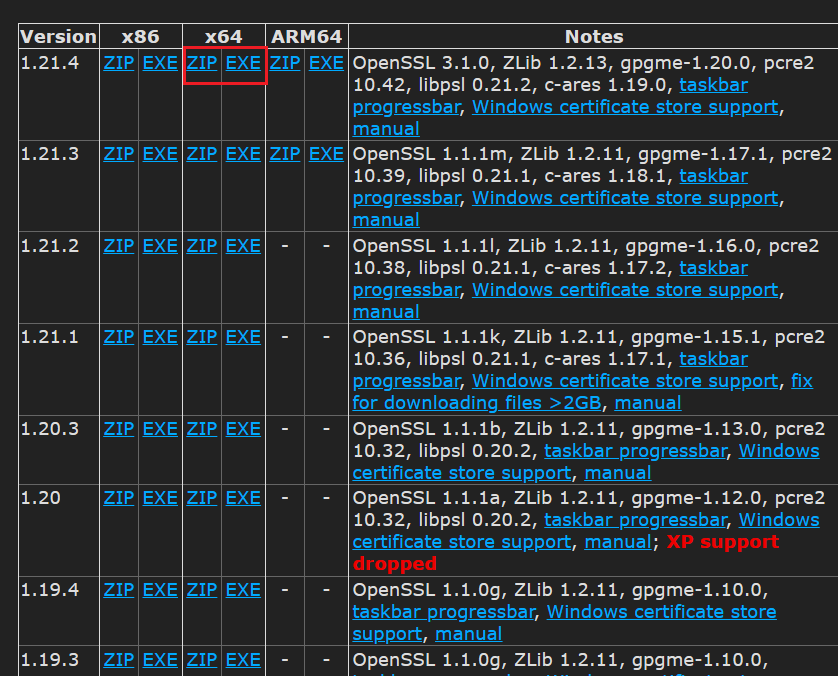Download the x86 EXE for version 1.20.3
Image resolution: width=838 pixels, height=676 pixels.
click(x=160, y=429)
